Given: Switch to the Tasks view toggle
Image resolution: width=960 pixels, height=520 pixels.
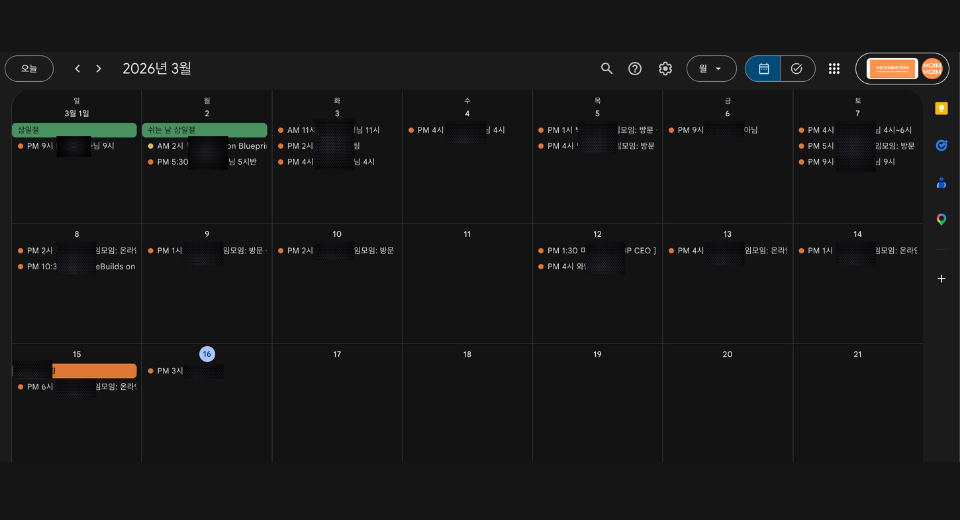Looking at the screenshot, I should coord(797,68).
